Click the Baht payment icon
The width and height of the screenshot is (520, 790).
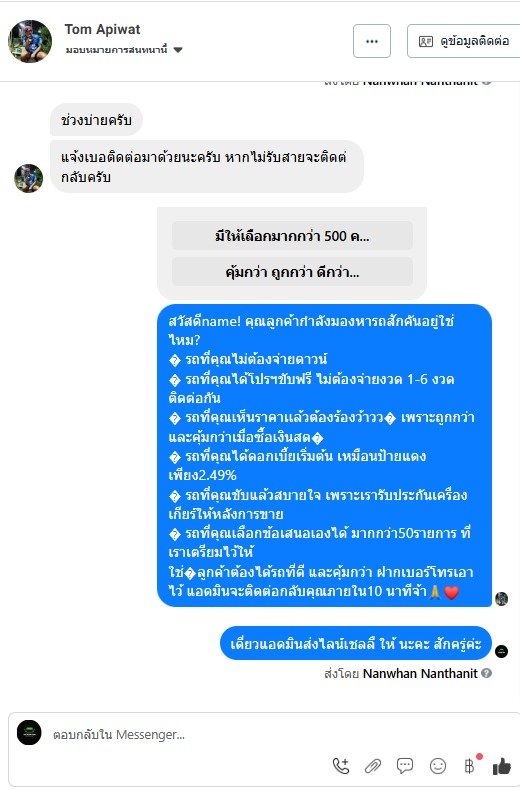point(470,766)
